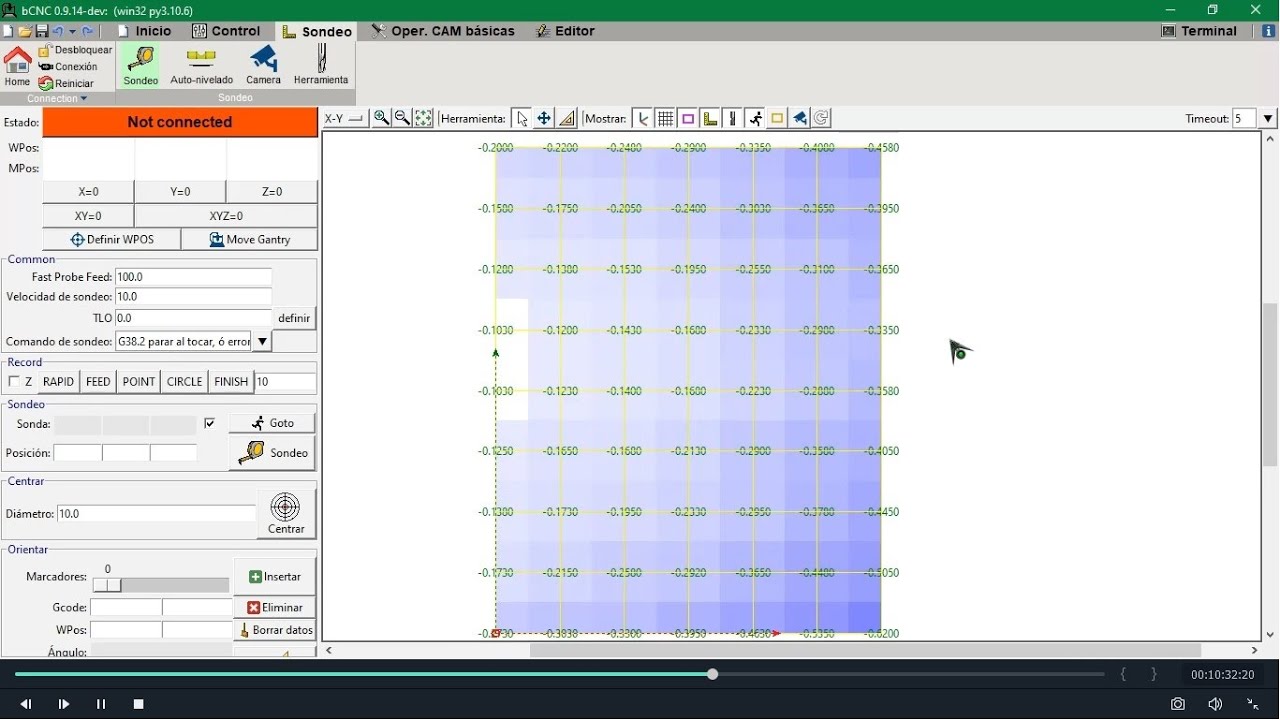The height and width of the screenshot is (720, 1280).
Task: Toggle axes display
Action: 643,118
